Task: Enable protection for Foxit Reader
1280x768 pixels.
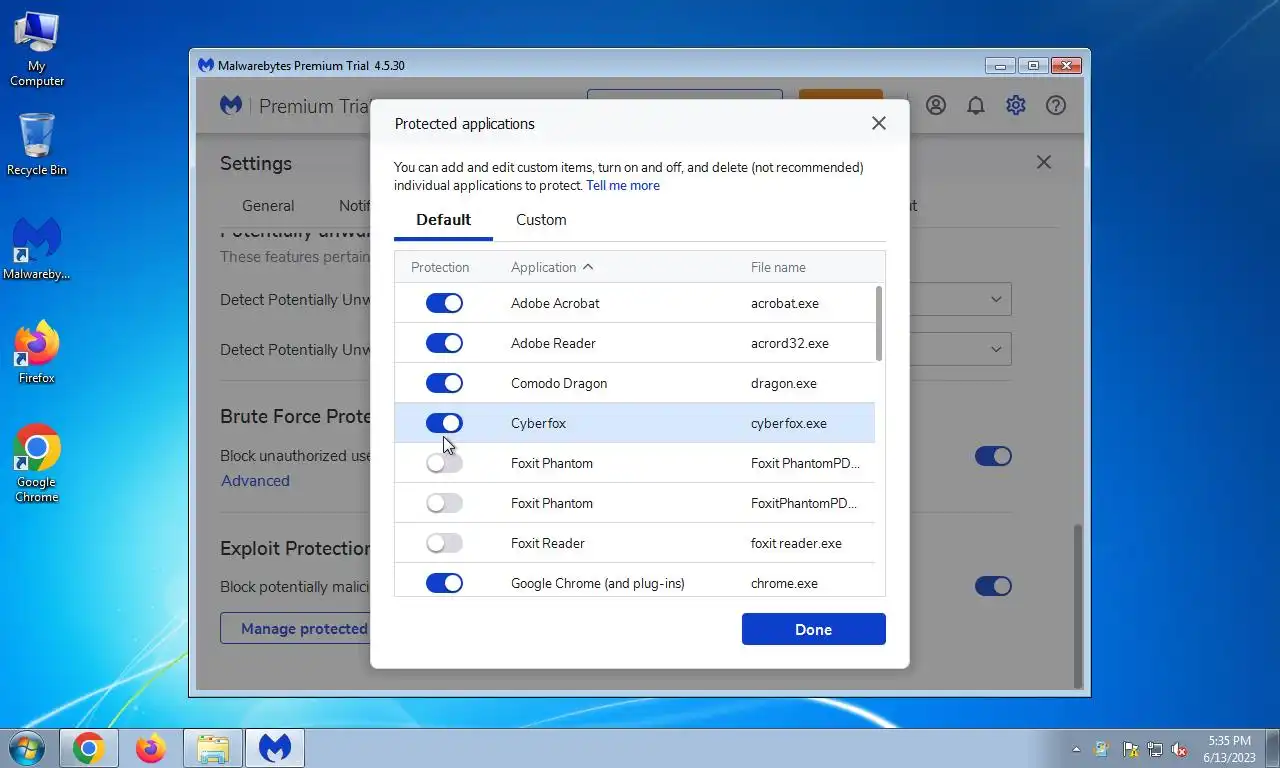Action: point(444,543)
